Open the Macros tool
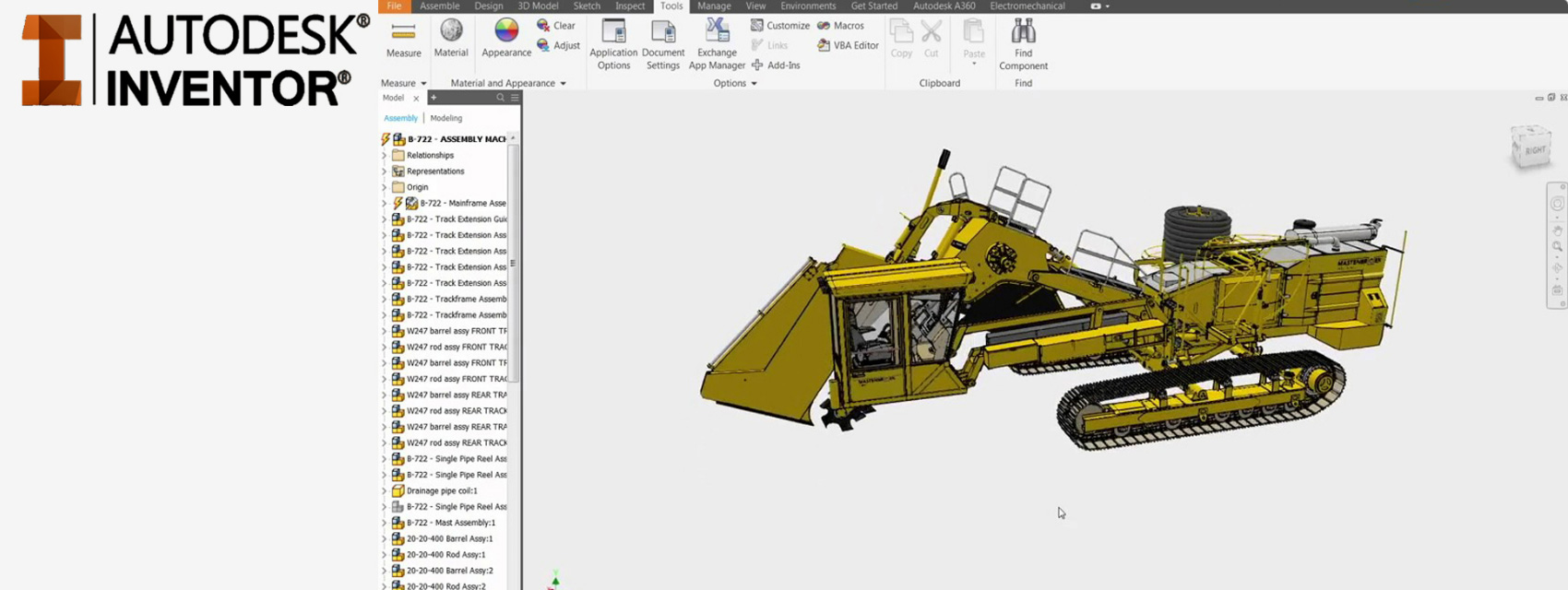Image resolution: width=1568 pixels, height=590 pixels. [x=840, y=26]
